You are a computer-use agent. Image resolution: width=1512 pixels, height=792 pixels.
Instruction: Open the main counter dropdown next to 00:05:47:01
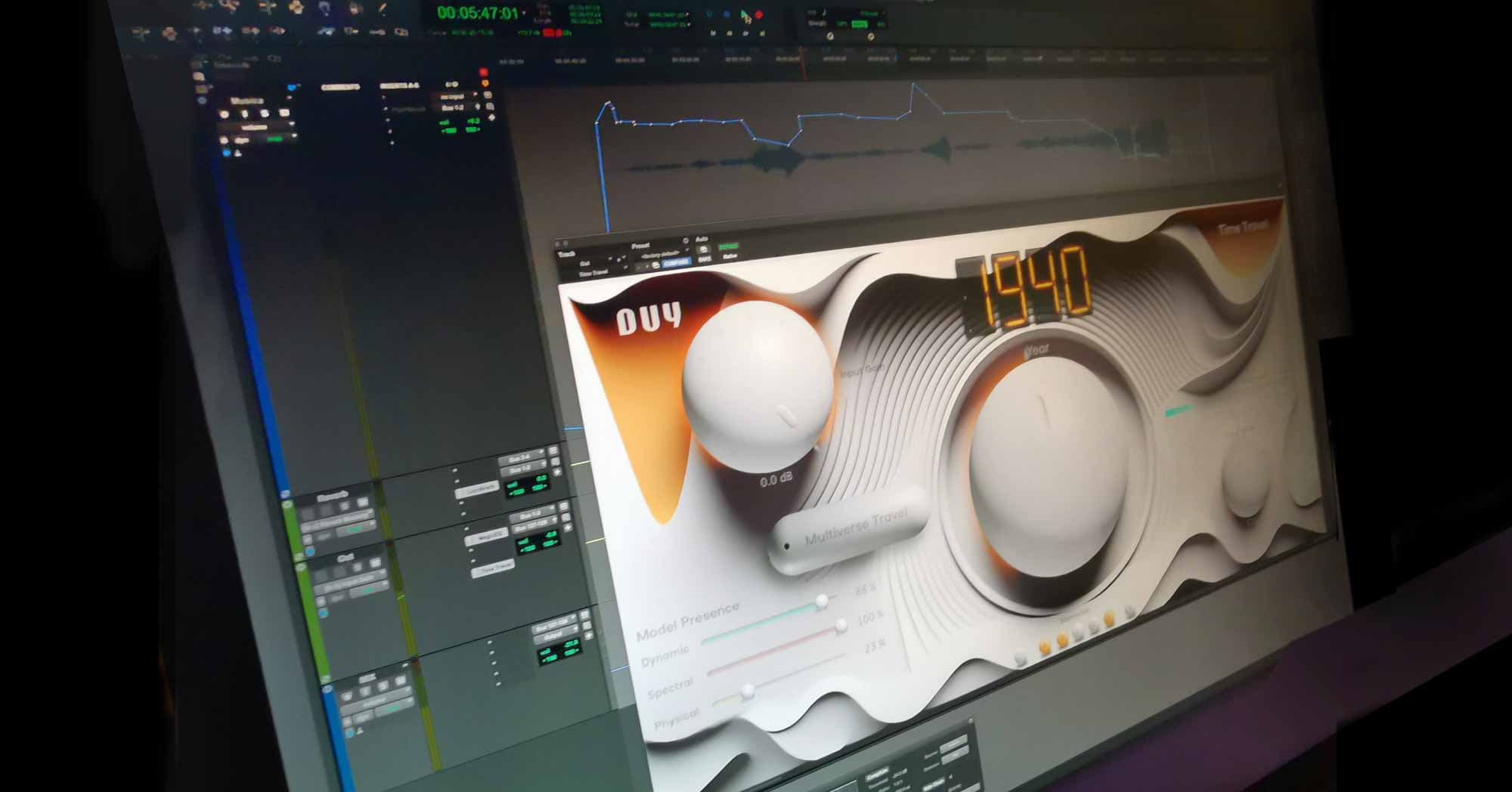click(x=522, y=12)
